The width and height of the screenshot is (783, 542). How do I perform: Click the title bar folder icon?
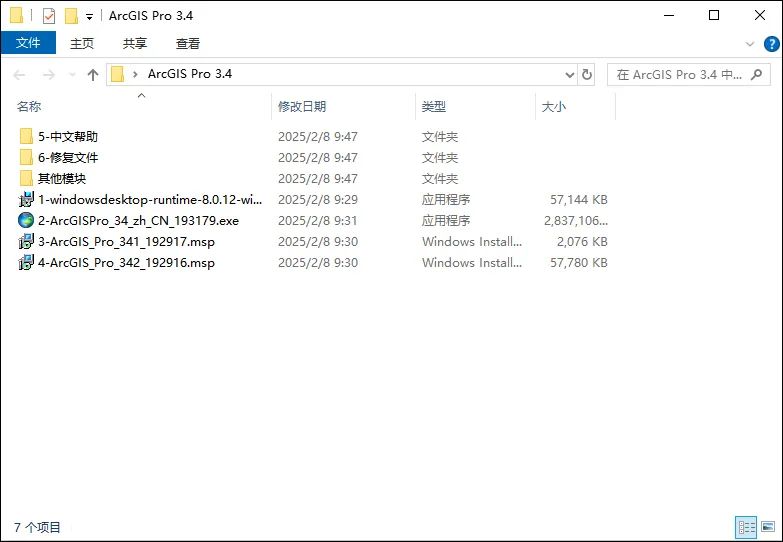pyautogui.click(x=16, y=15)
